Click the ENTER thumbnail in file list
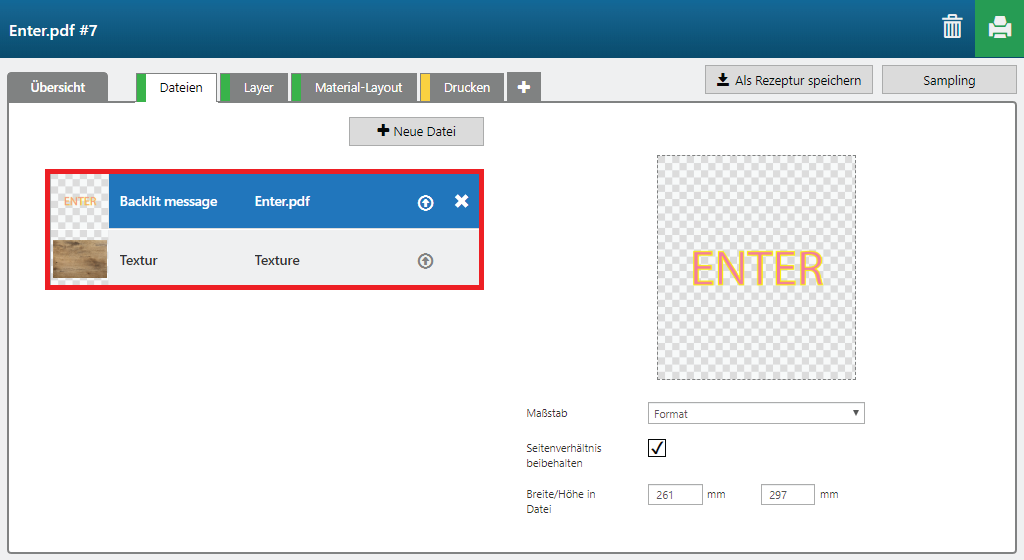This screenshot has height=560, width=1024. click(x=80, y=201)
